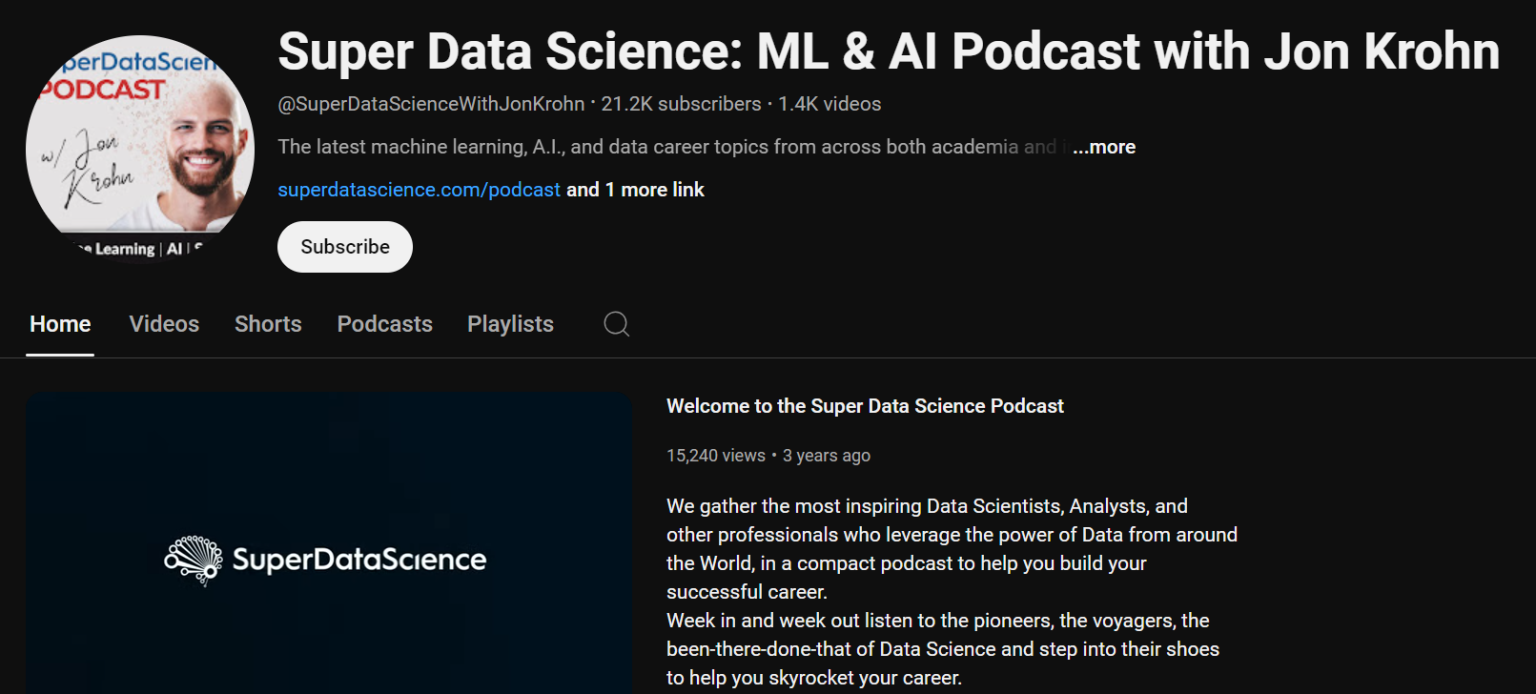Expand the channel description with ...more

1104,146
